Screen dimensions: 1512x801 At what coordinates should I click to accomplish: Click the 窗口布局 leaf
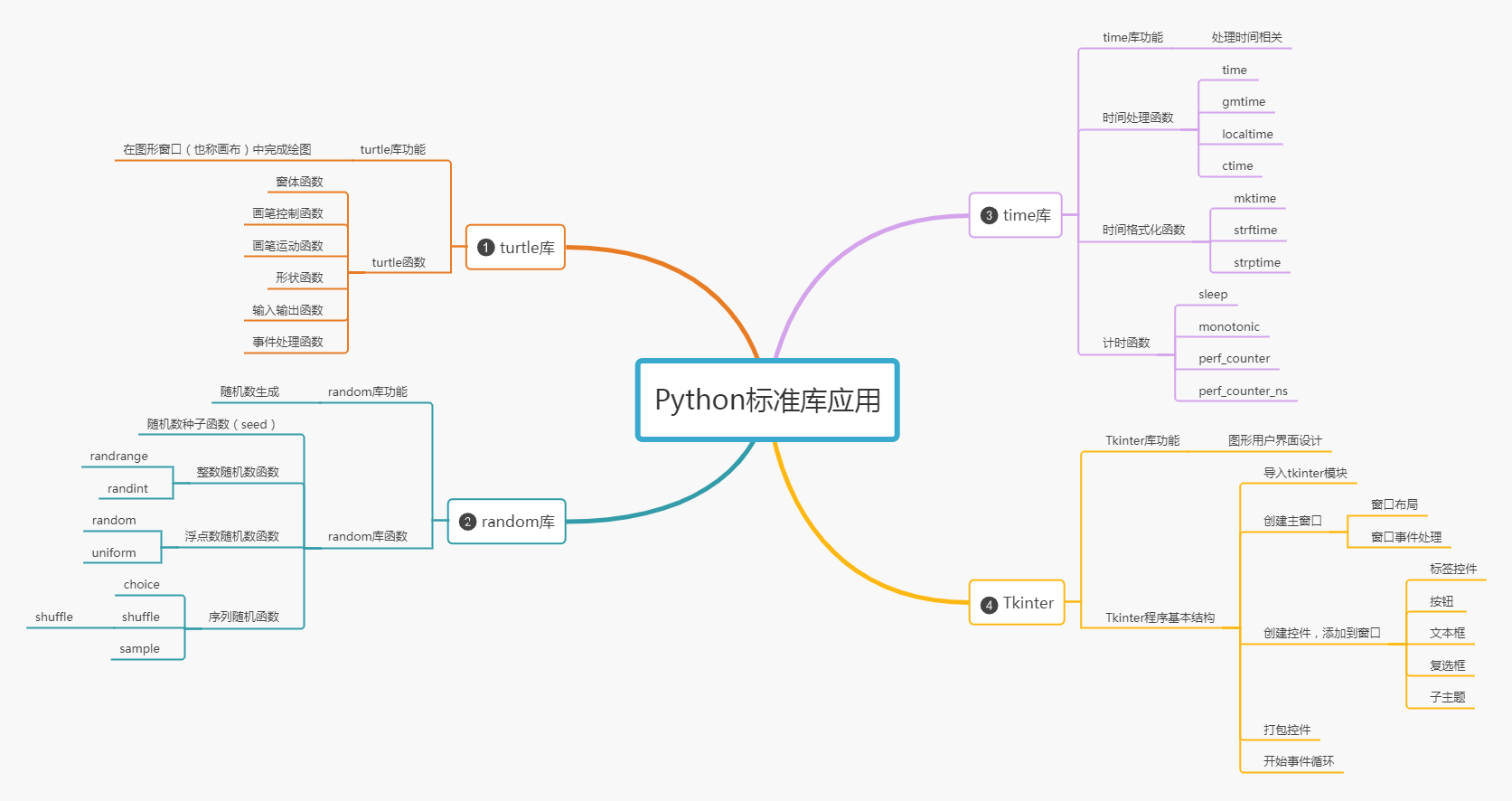1394,504
